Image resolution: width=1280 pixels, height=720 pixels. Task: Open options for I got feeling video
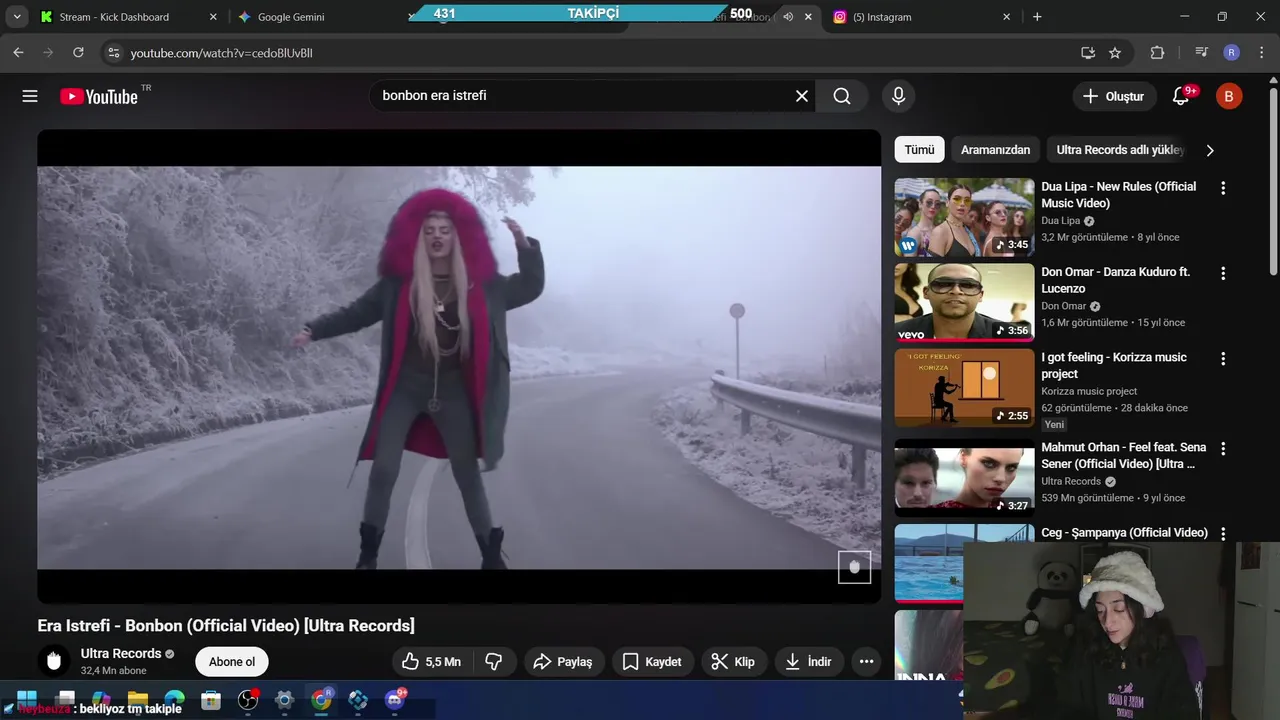(x=1222, y=358)
